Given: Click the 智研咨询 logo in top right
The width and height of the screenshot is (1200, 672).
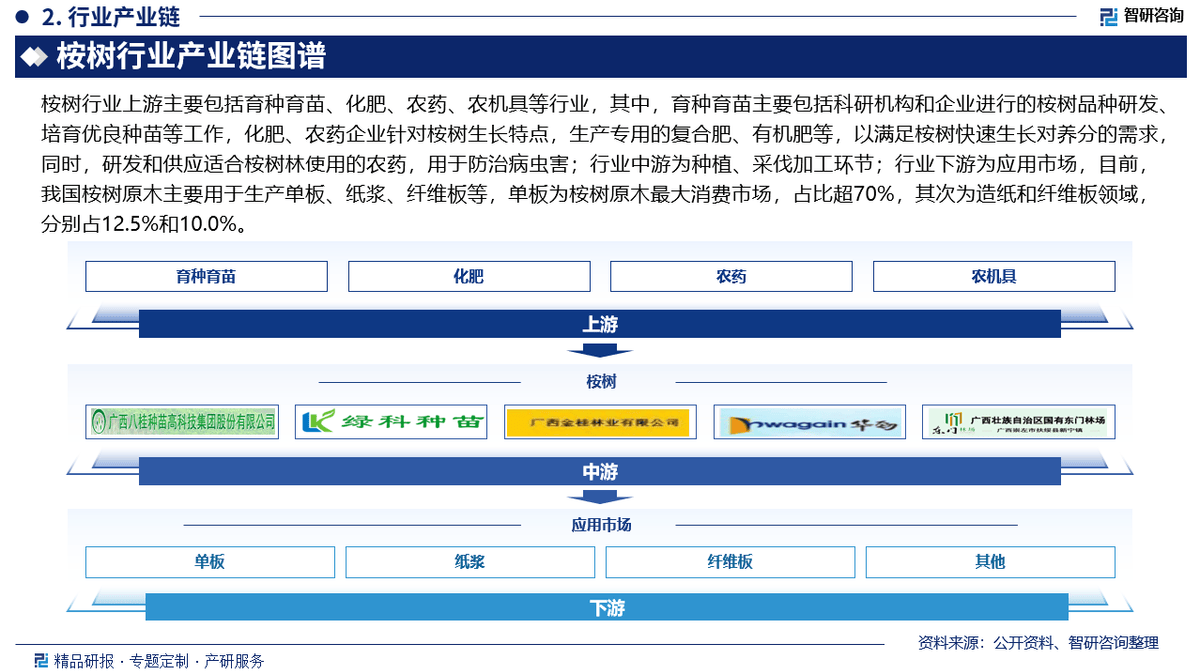Looking at the screenshot, I should pos(1140,16).
